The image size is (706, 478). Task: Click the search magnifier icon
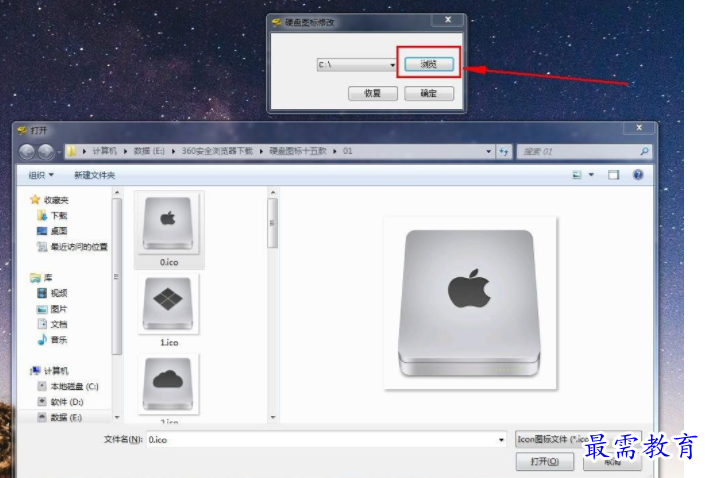click(644, 152)
